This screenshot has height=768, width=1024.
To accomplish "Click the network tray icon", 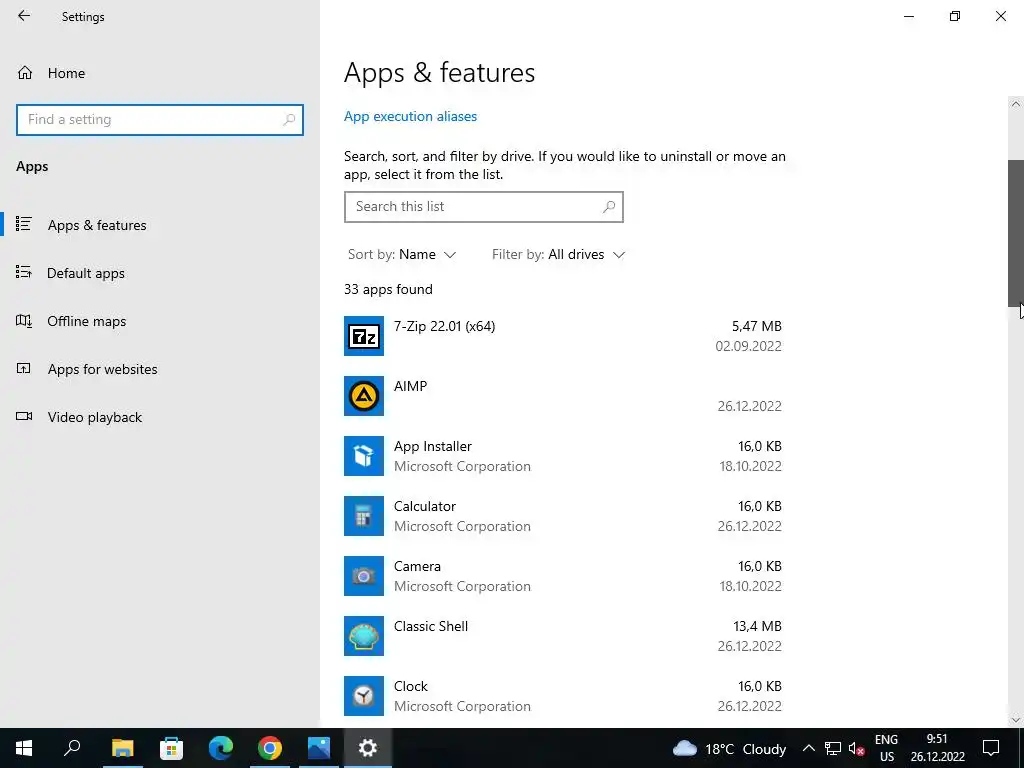I will click(x=833, y=748).
